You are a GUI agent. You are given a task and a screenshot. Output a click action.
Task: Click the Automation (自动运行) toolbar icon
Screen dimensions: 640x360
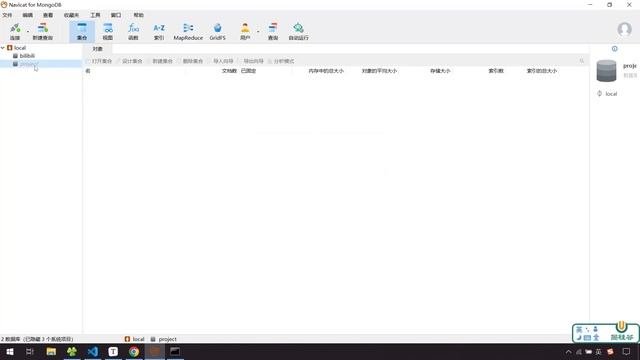298,31
